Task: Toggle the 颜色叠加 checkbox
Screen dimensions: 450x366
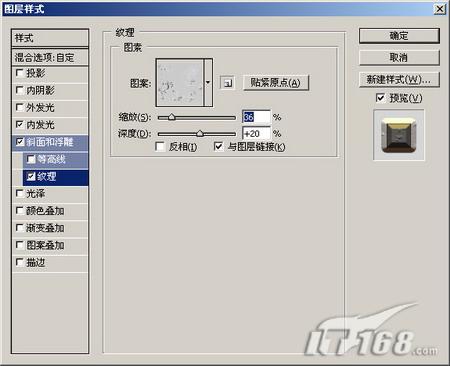Action: 19,211
